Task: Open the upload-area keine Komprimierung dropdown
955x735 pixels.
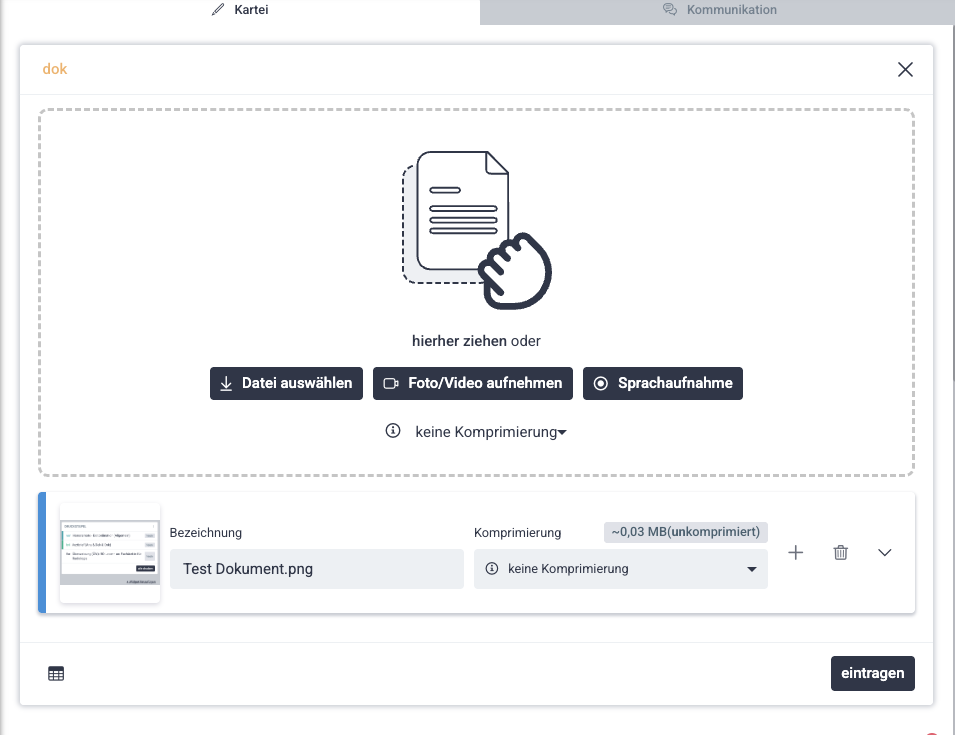Action: (x=490, y=432)
